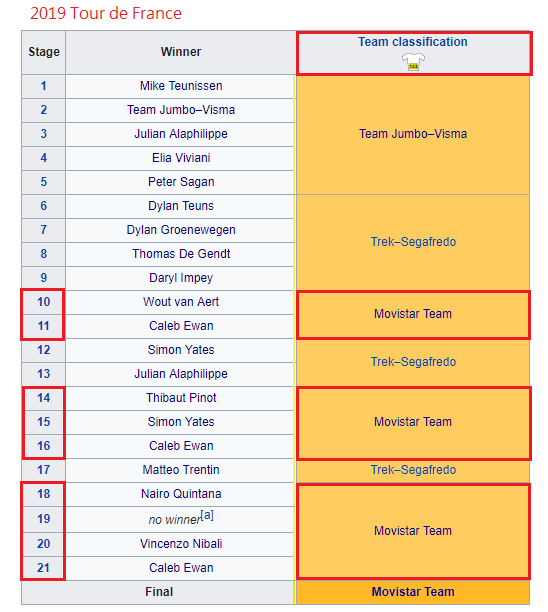Click the team classification jersey icon
This screenshot has height=612, width=548.
413,62
